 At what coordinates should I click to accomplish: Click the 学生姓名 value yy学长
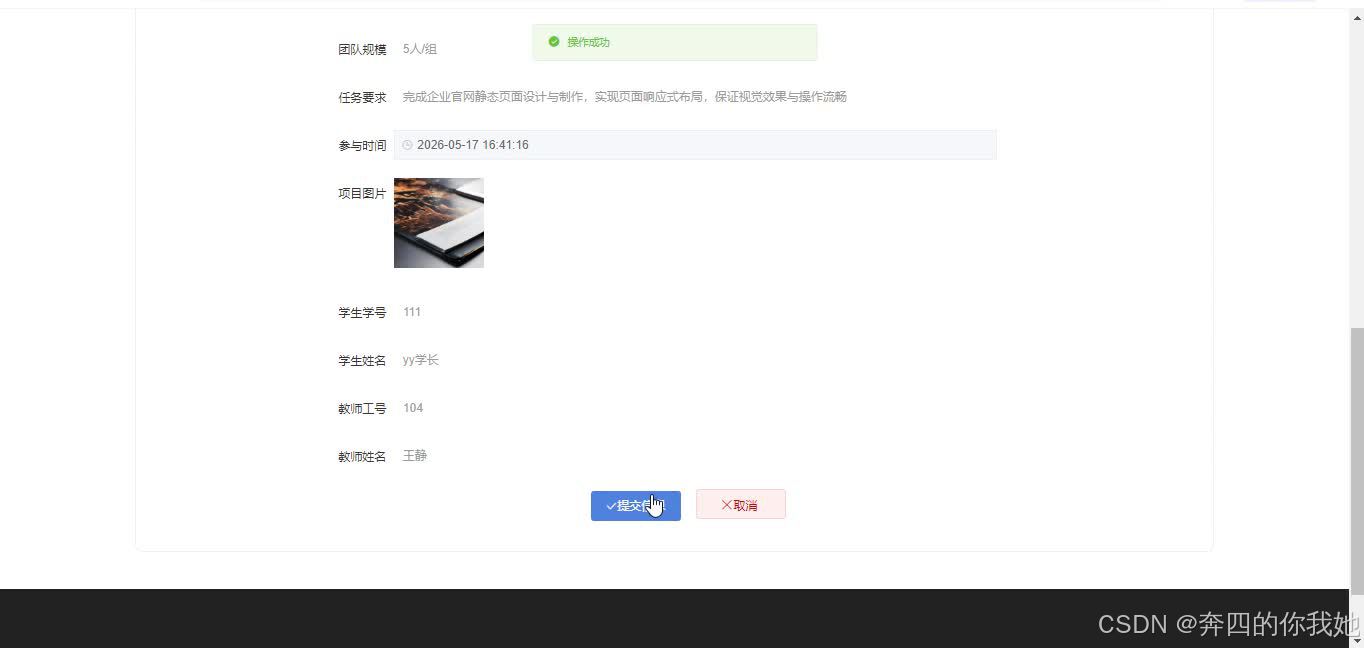(x=421, y=360)
